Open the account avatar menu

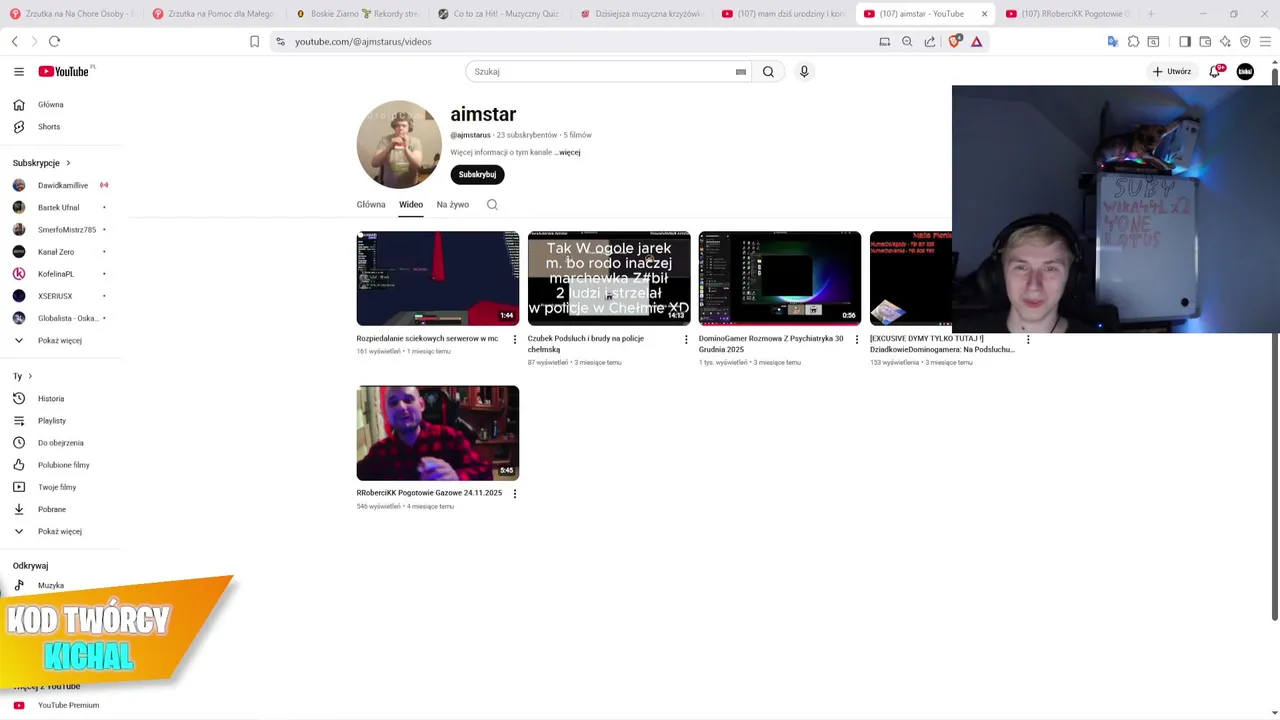click(1245, 71)
